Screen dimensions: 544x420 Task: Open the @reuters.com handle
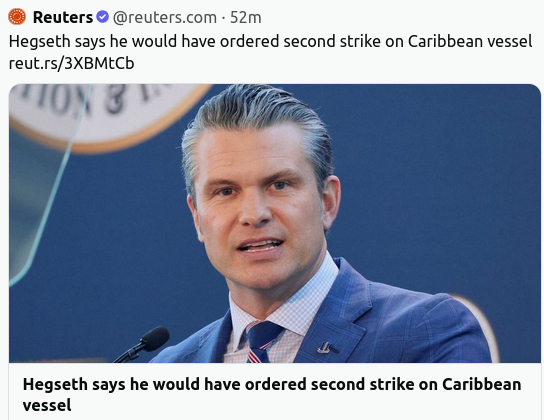pyautogui.click(x=165, y=17)
